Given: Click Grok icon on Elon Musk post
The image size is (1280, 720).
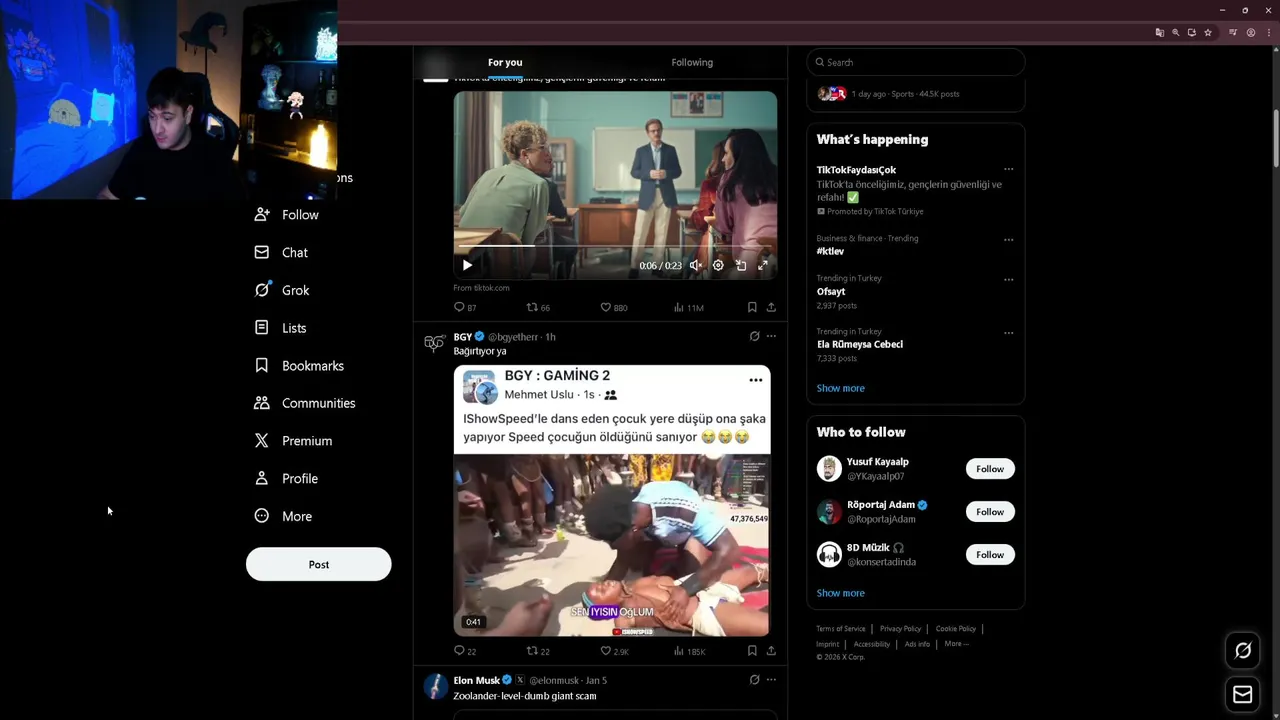Looking at the screenshot, I should (754, 680).
